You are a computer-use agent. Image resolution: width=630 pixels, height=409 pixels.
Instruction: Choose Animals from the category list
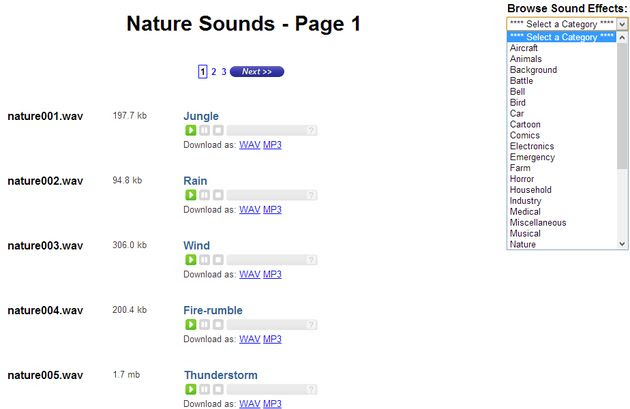526,59
